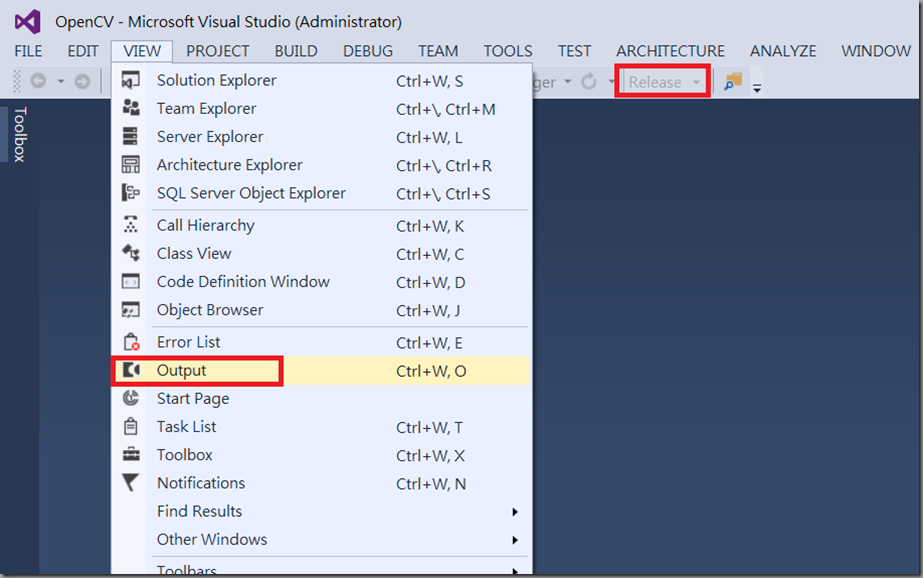Viewport: 923px width, 578px height.
Task: Select Server Explorer menu entry
Action: [x=321, y=137]
